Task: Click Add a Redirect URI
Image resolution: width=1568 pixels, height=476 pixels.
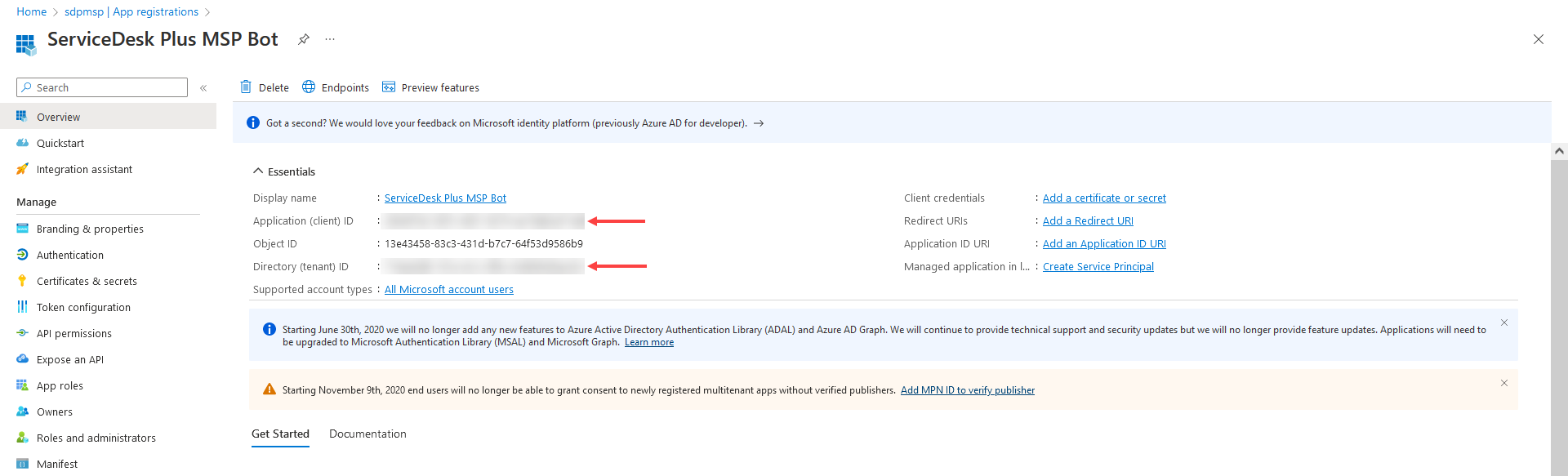Action: 1088,220
